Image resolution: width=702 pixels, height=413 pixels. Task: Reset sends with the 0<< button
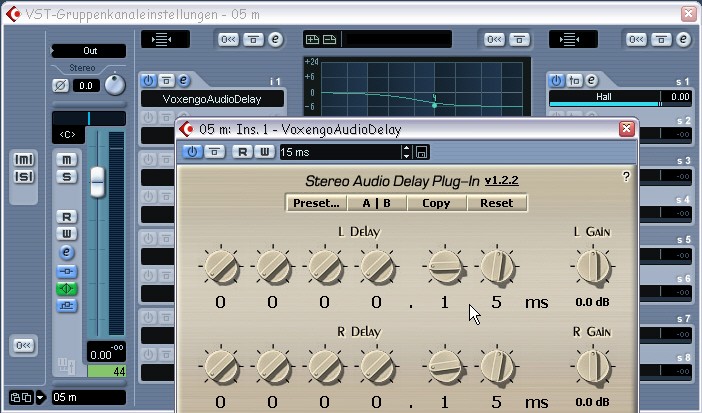[636, 40]
